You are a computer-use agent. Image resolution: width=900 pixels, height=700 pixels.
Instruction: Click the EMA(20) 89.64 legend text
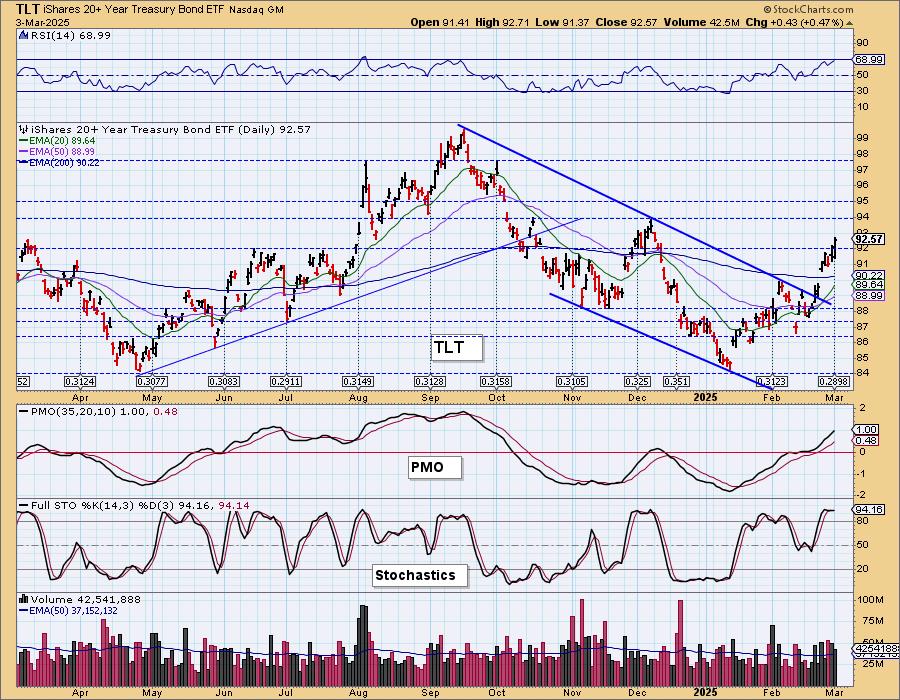point(62,141)
